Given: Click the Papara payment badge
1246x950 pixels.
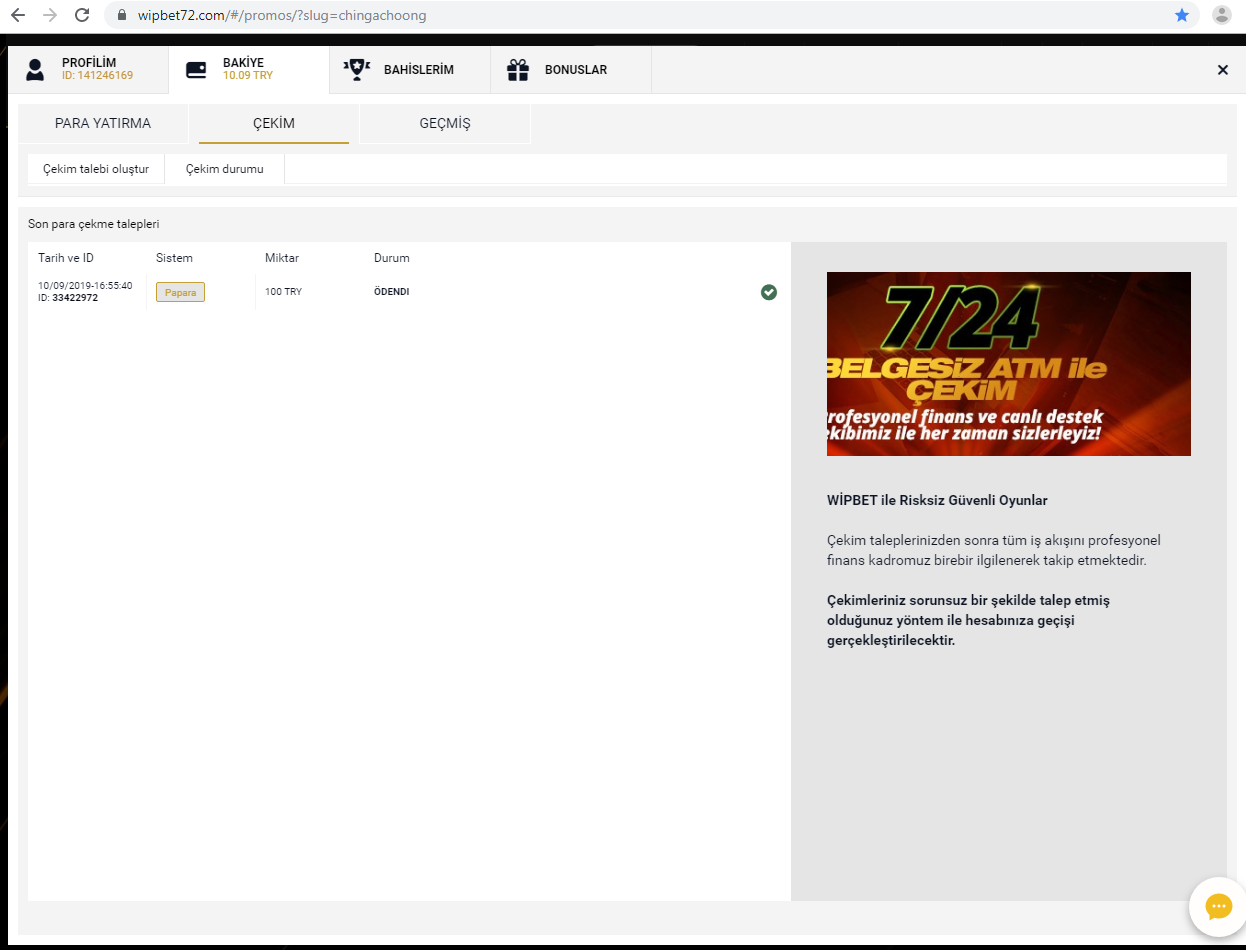Looking at the screenshot, I should pyautogui.click(x=180, y=292).
